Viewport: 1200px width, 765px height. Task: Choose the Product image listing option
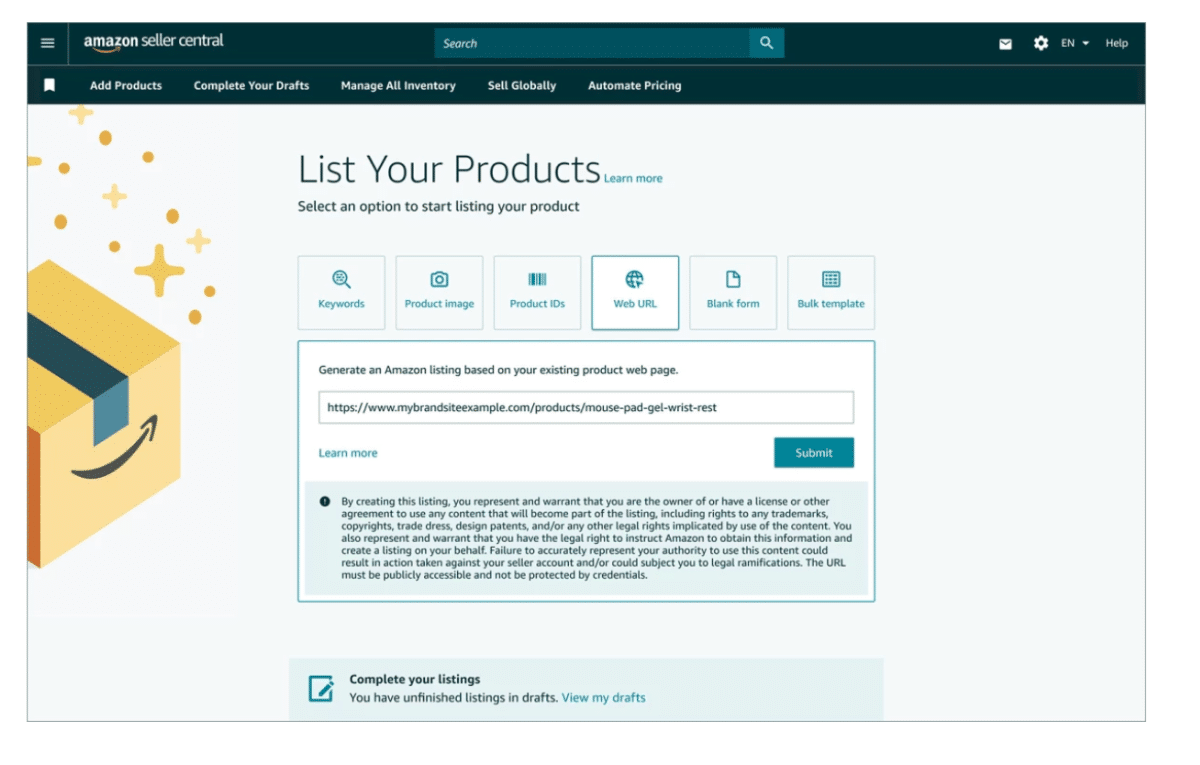439,292
